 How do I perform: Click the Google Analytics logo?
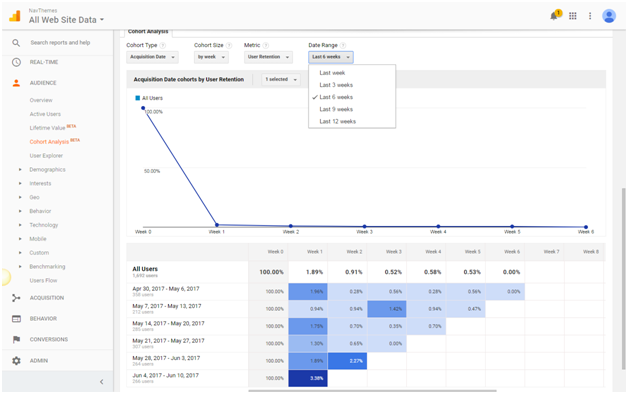click(15, 16)
